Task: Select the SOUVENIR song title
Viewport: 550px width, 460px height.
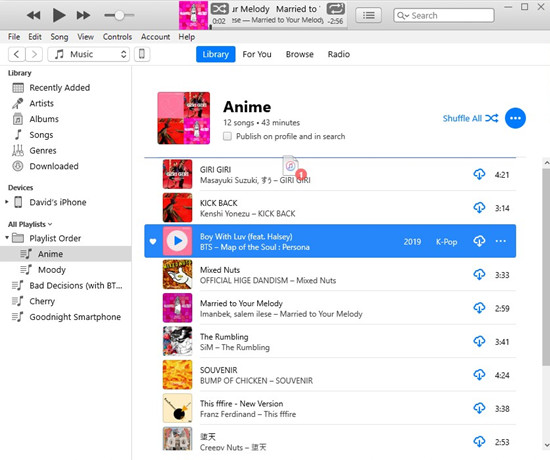Action: click(x=219, y=370)
